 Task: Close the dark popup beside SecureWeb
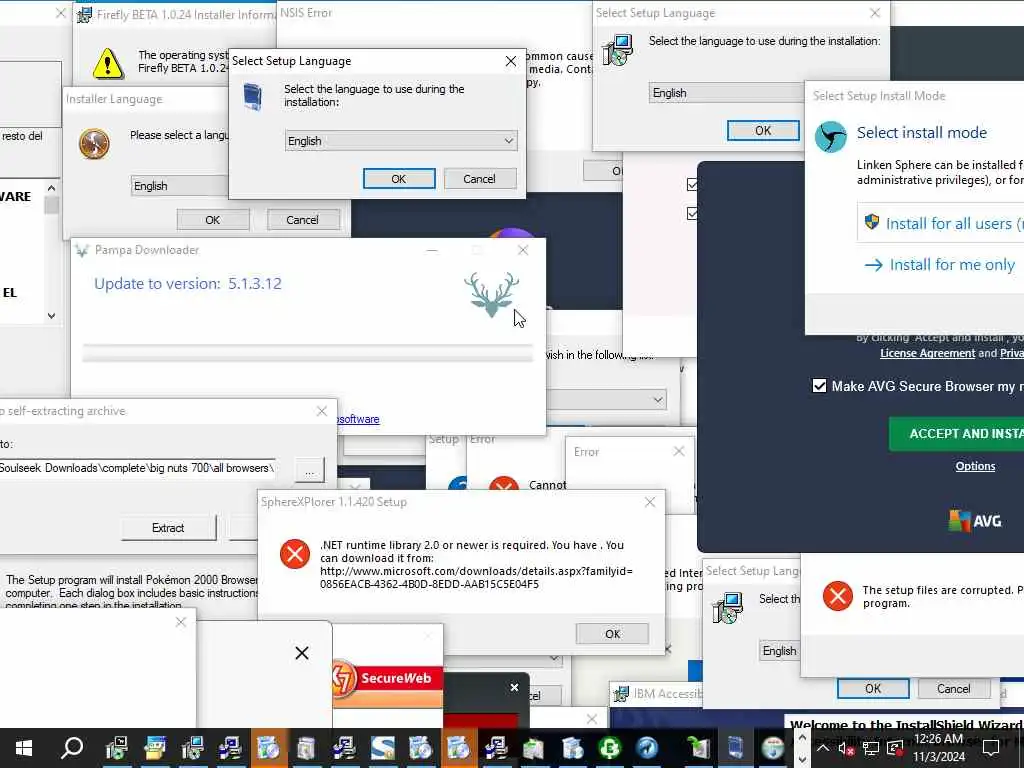[x=515, y=688]
